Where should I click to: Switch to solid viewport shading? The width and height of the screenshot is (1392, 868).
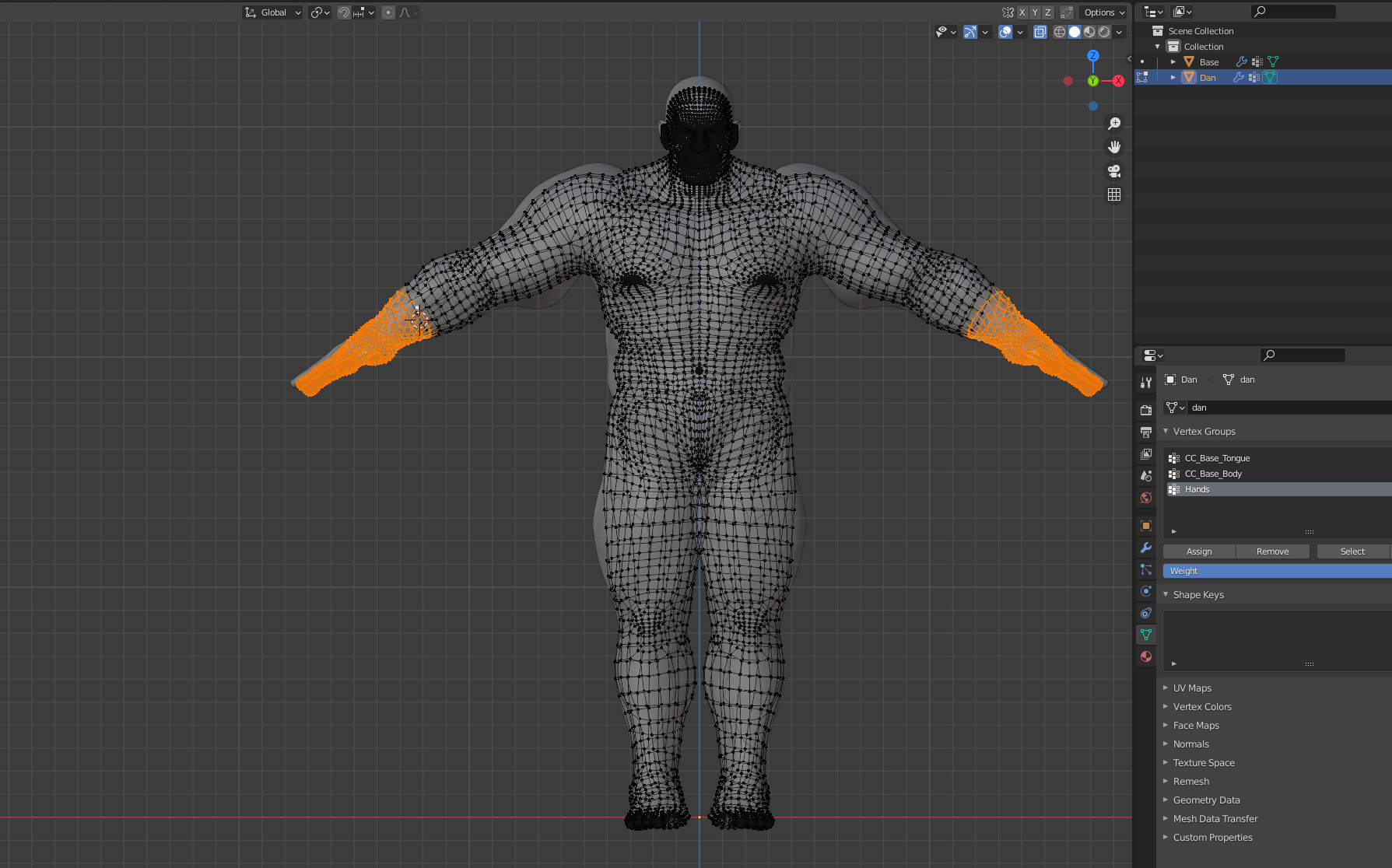coord(1075,32)
